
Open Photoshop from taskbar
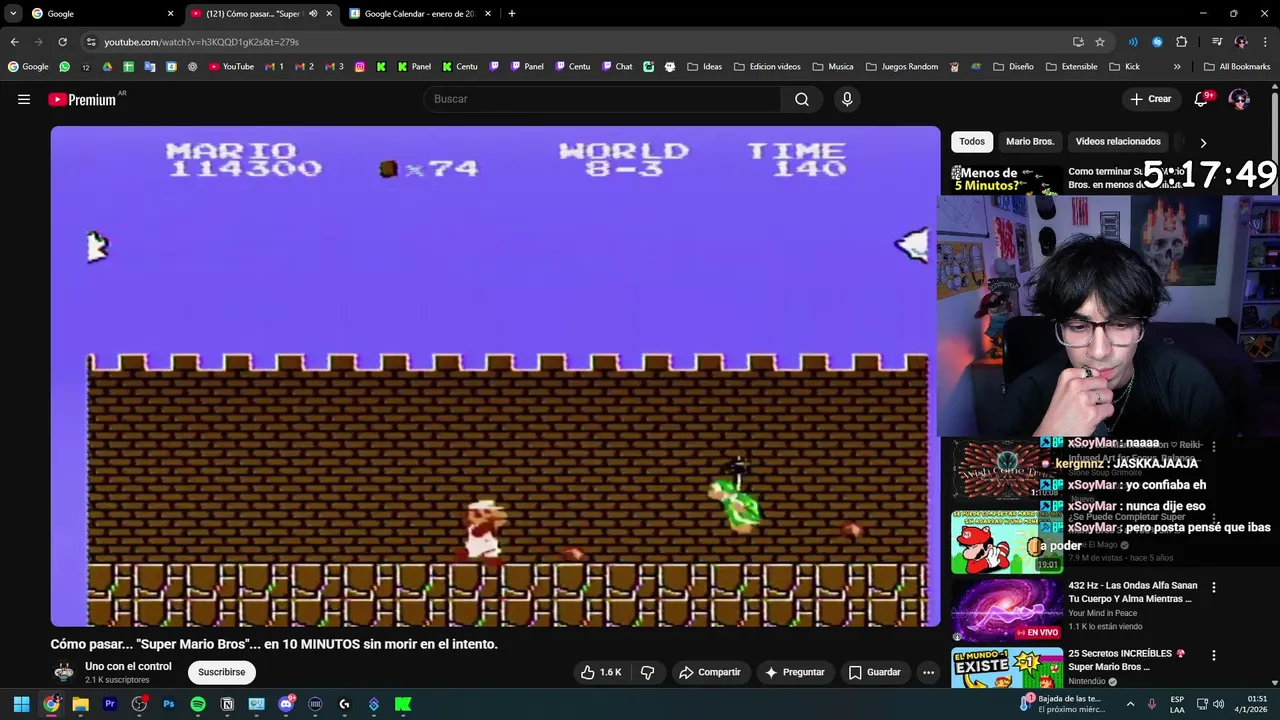[x=168, y=704]
